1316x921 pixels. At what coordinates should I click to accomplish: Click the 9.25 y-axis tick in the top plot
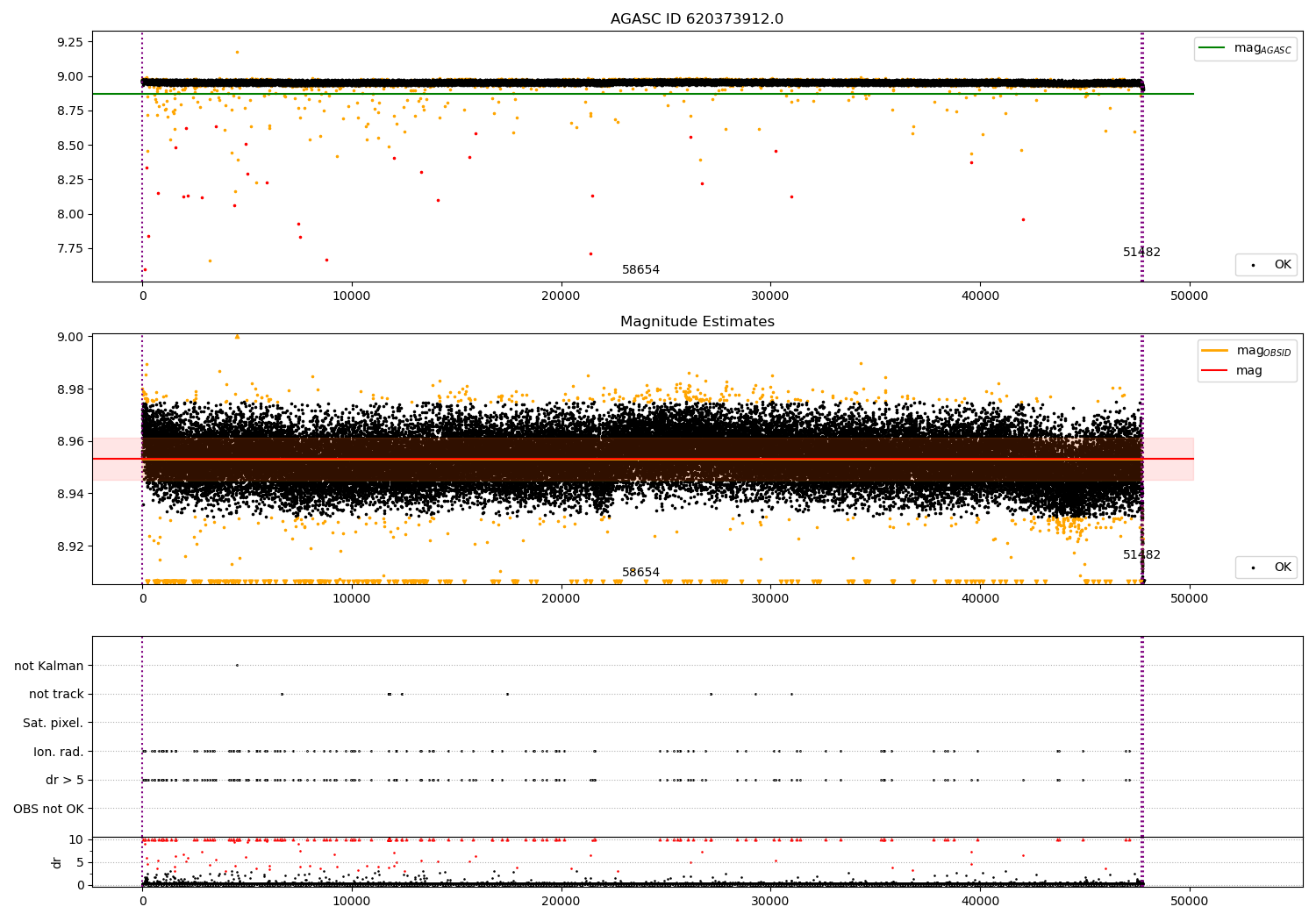point(68,42)
